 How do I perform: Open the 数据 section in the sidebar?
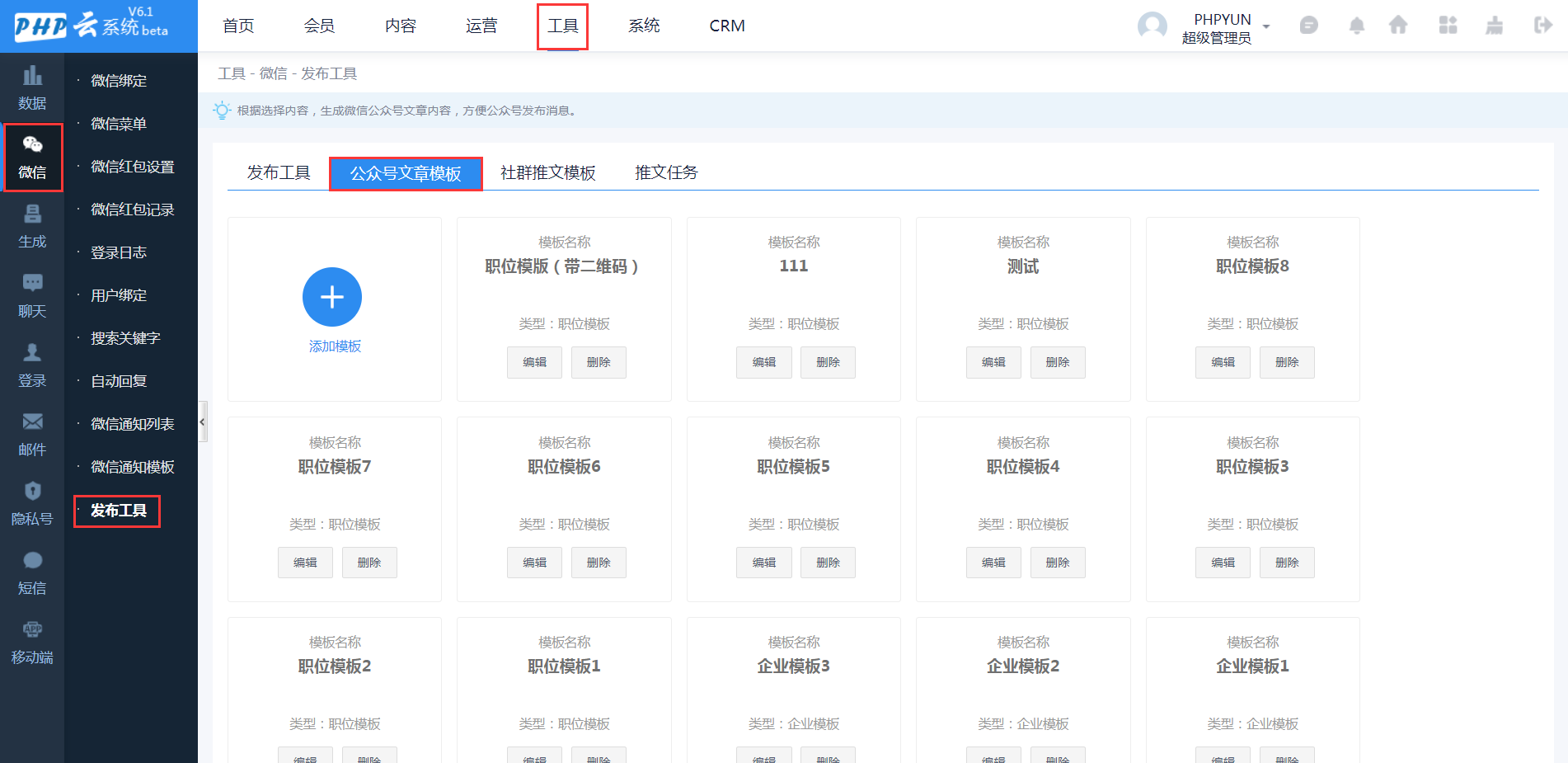32,88
